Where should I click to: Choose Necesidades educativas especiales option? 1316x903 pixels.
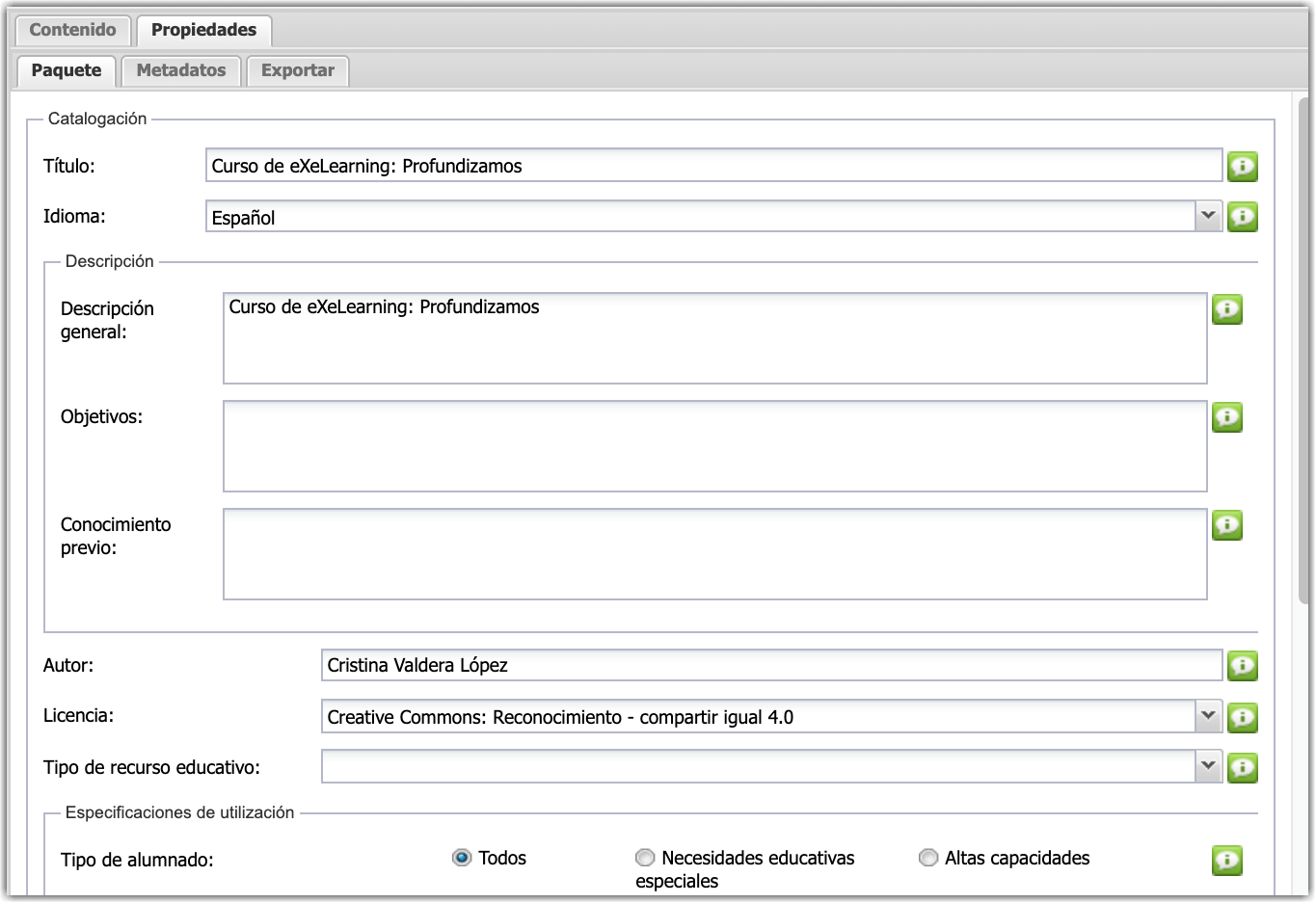[x=645, y=858]
